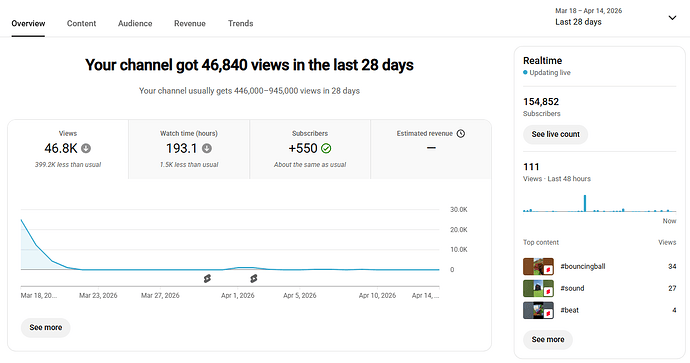690x363 pixels.
Task: Click the 30.0K y-axis label
Action: (x=459, y=210)
